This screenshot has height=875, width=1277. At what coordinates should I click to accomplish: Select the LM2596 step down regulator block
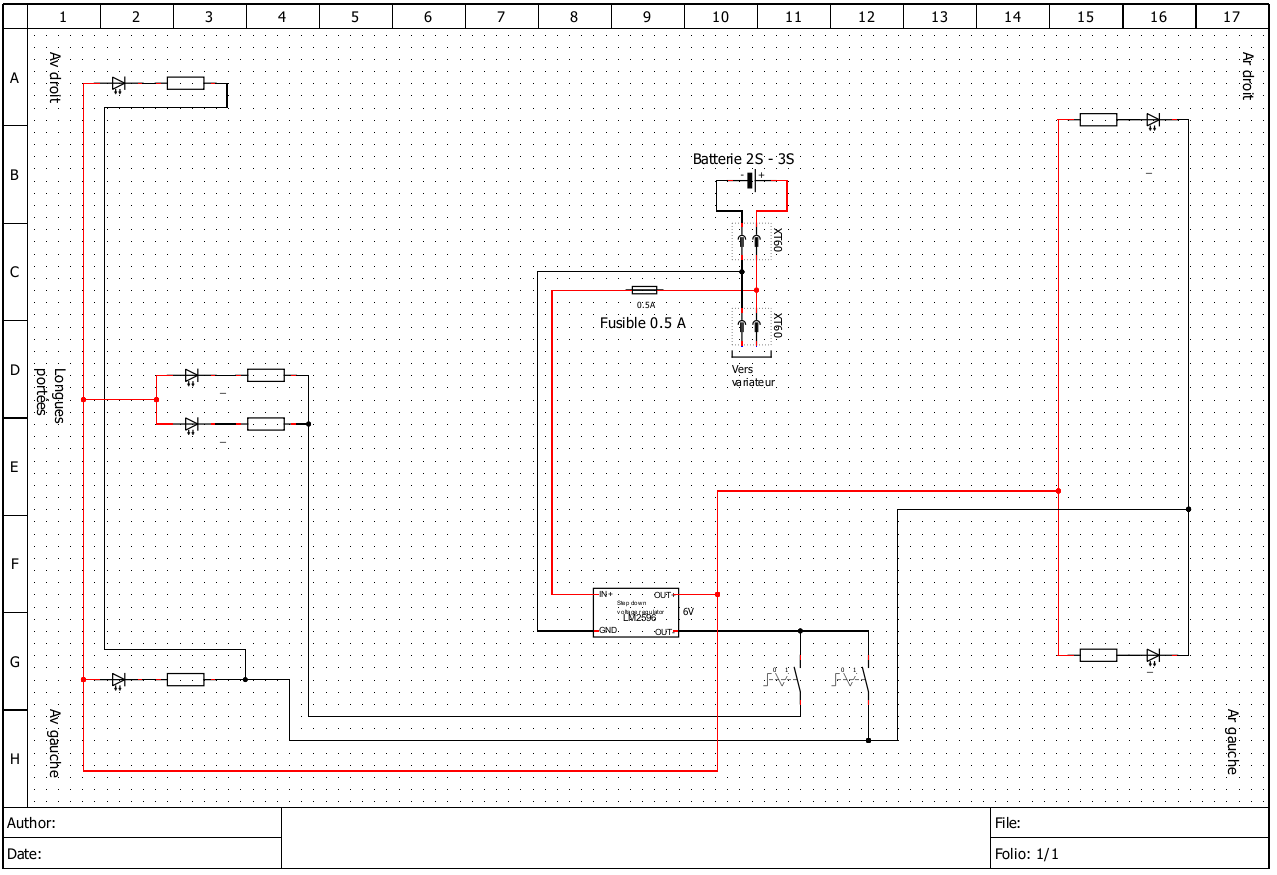coord(636,613)
